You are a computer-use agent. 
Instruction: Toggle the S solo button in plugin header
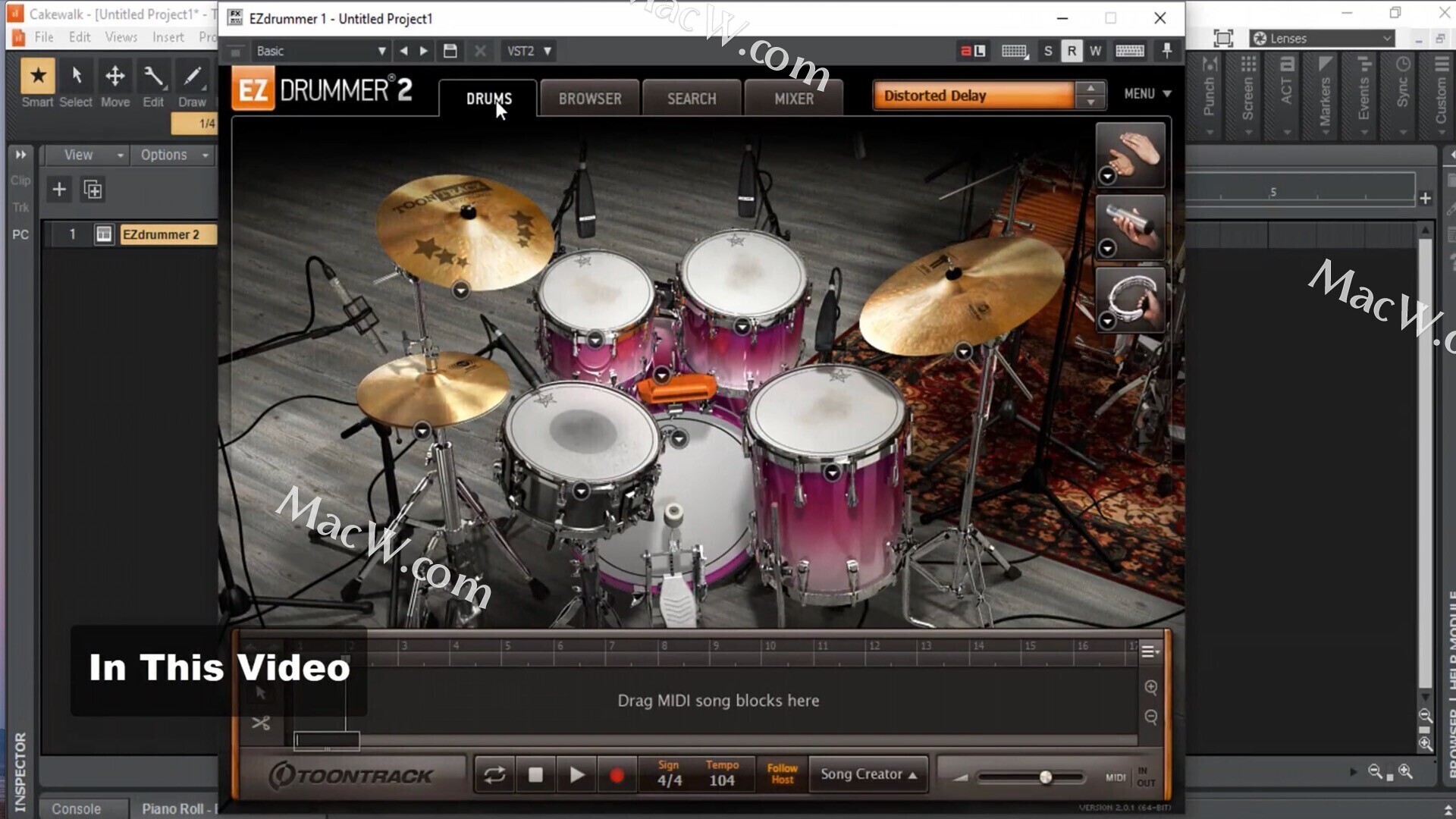[x=1048, y=51]
